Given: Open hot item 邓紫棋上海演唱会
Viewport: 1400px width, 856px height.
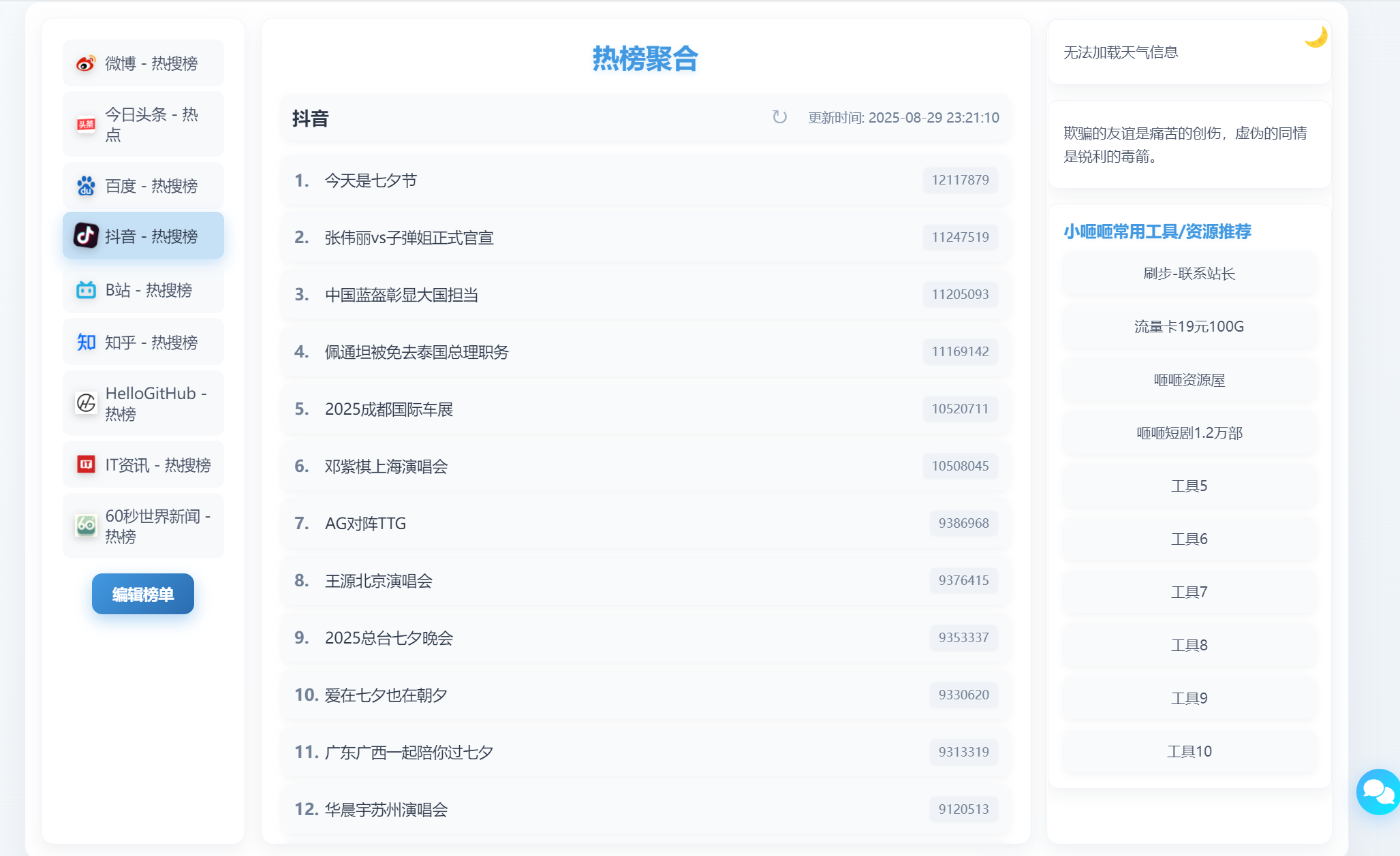Looking at the screenshot, I should [386, 466].
